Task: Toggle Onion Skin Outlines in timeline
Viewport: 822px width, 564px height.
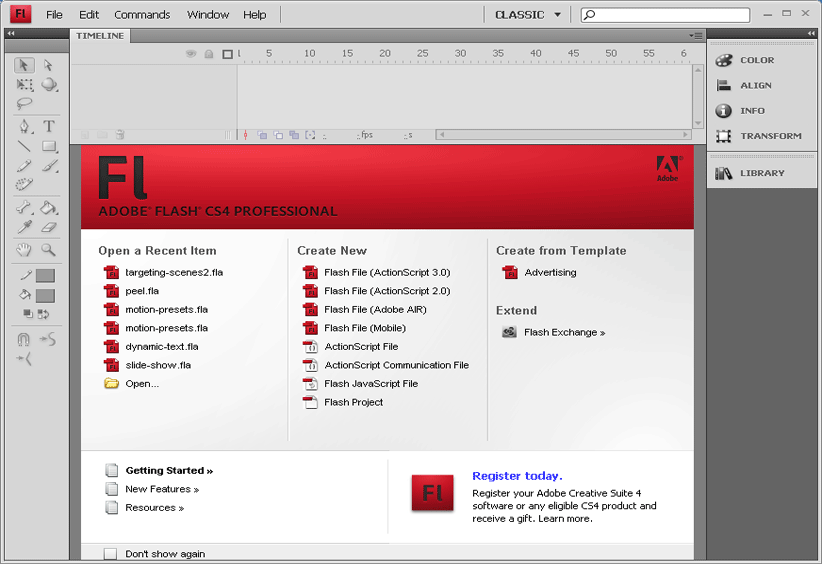Action: coord(278,135)
